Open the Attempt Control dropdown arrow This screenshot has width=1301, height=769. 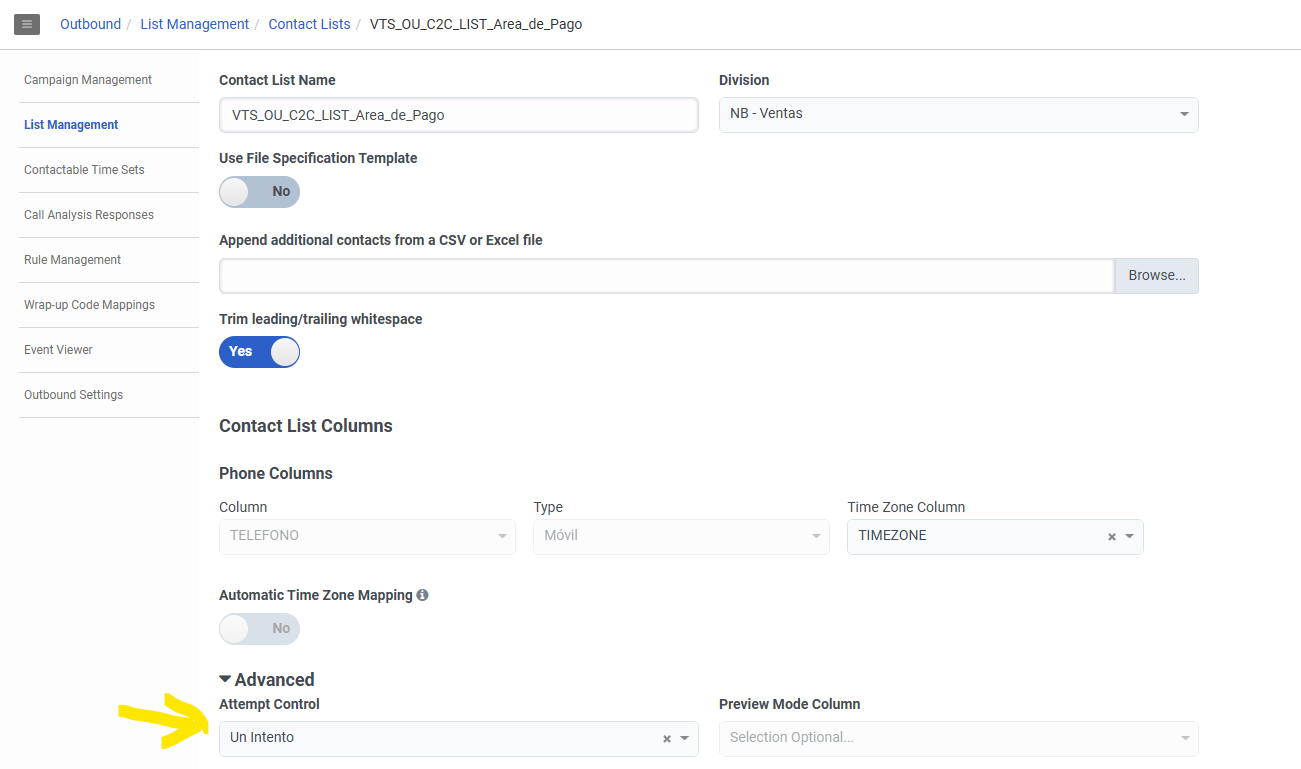pyautogui.click(x=685, y=739)
